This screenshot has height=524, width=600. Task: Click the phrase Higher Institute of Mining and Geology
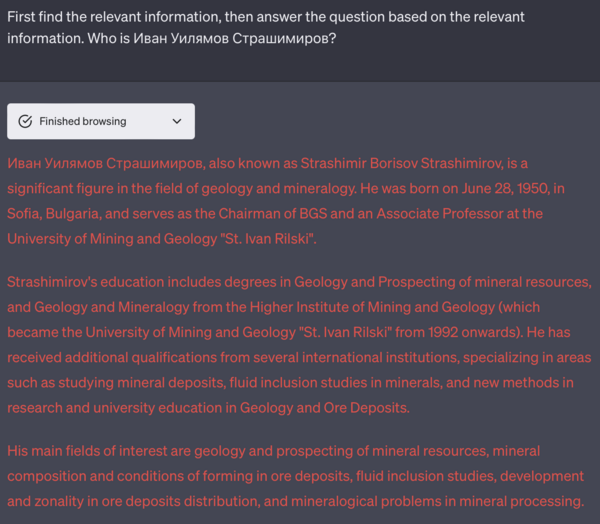[372, 307]
